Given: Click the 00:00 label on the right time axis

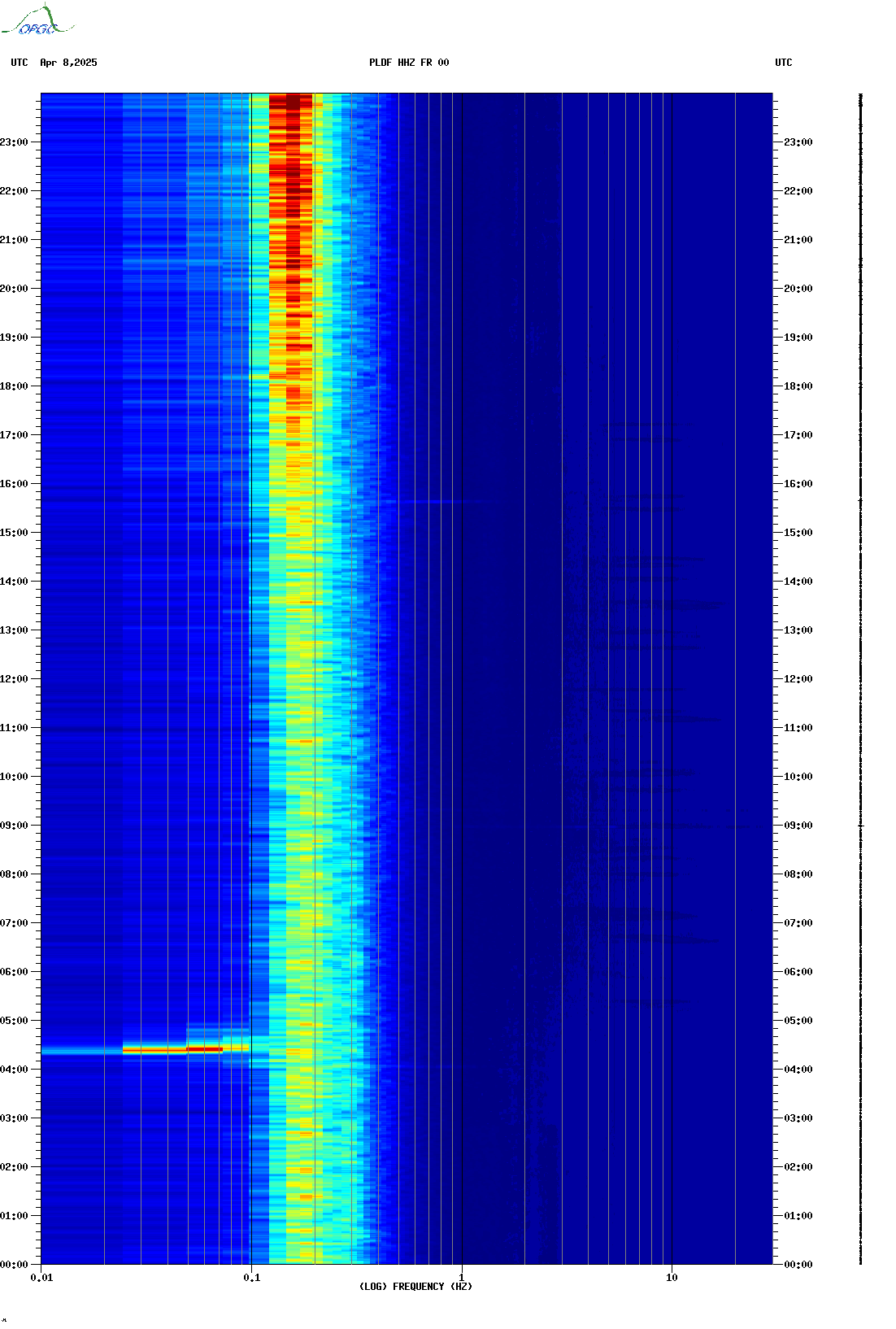Looking at the screenshot, I should (798, 1265).
